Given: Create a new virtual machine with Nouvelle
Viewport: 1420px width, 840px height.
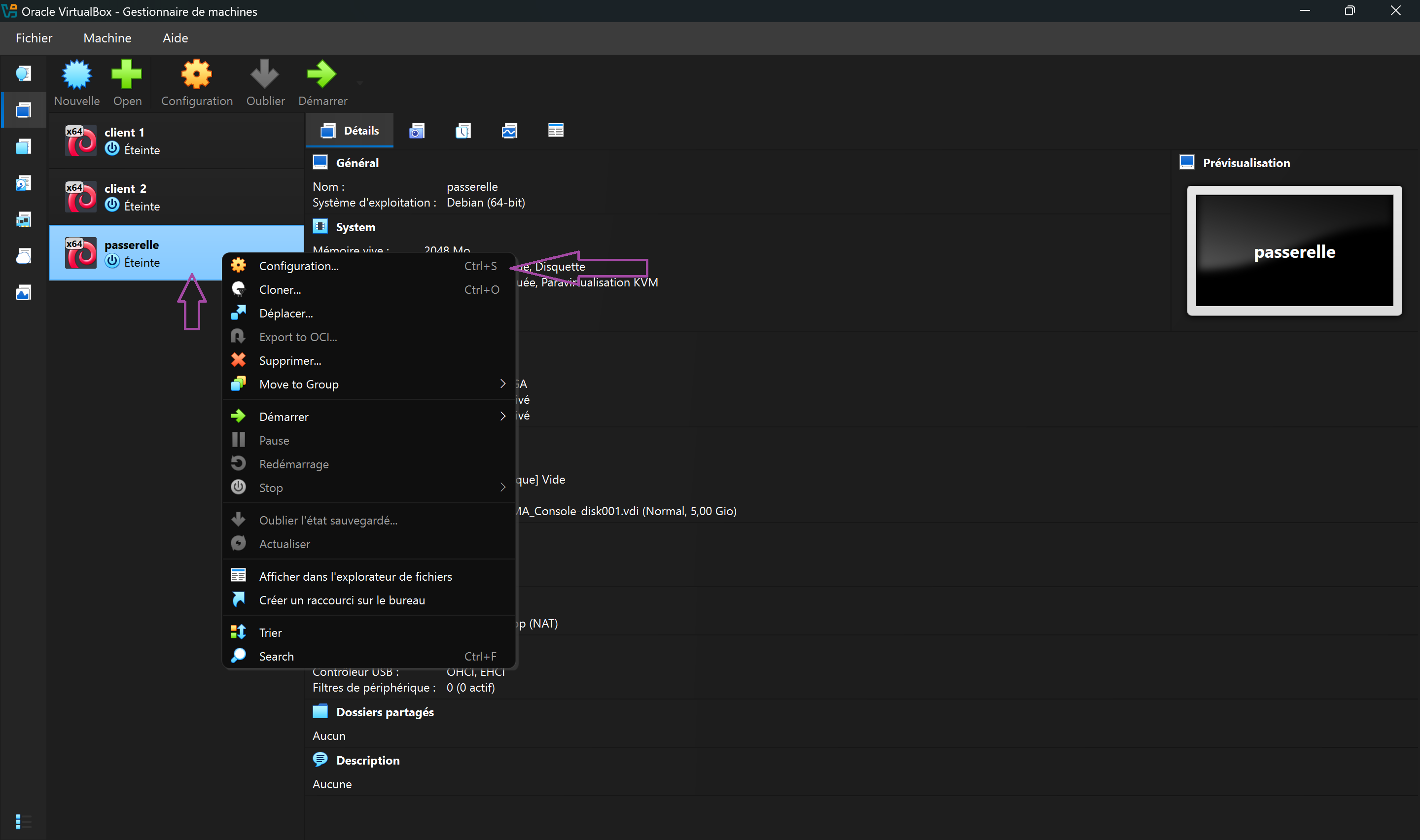Looking at the screenshot, I should tap(76, 82).
